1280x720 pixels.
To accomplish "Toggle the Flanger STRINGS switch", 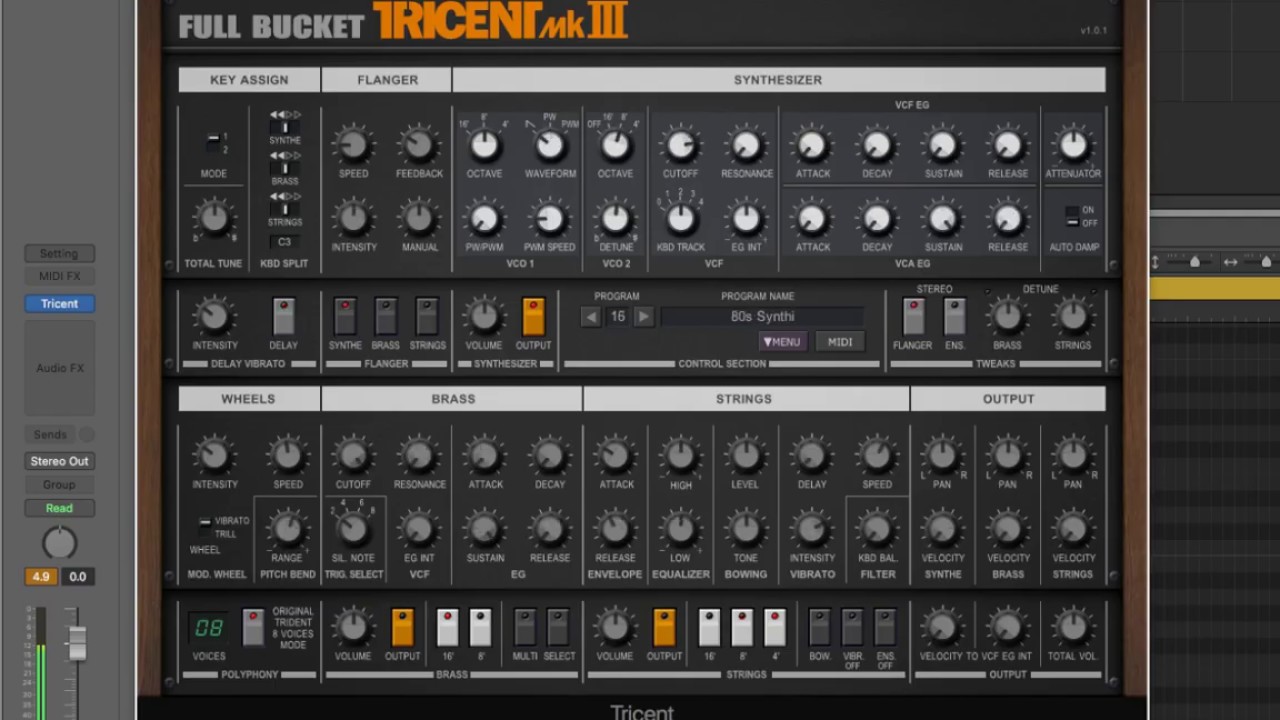I will [x=427, y=316].
